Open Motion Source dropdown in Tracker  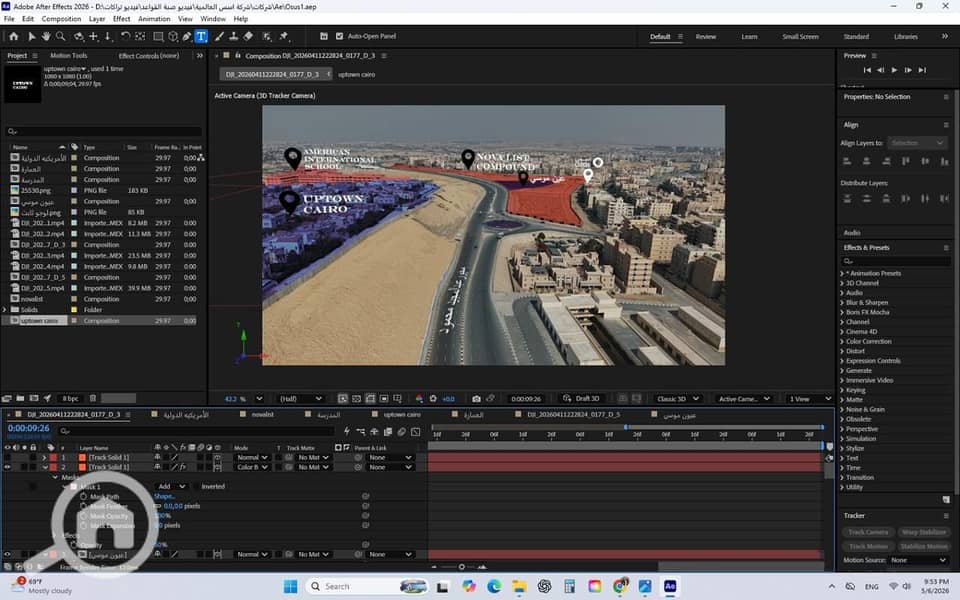click(918, 560)
